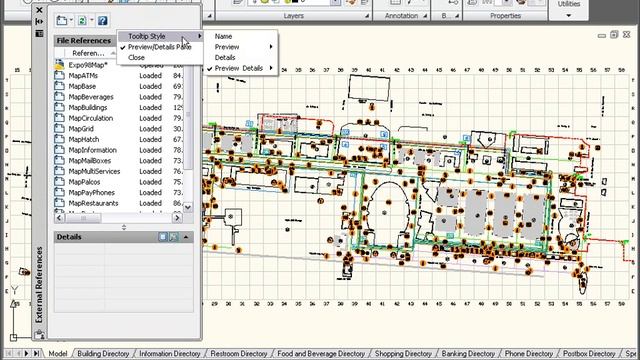
Task: Click Loaded status of MapHatch
Action: (150, 139)
